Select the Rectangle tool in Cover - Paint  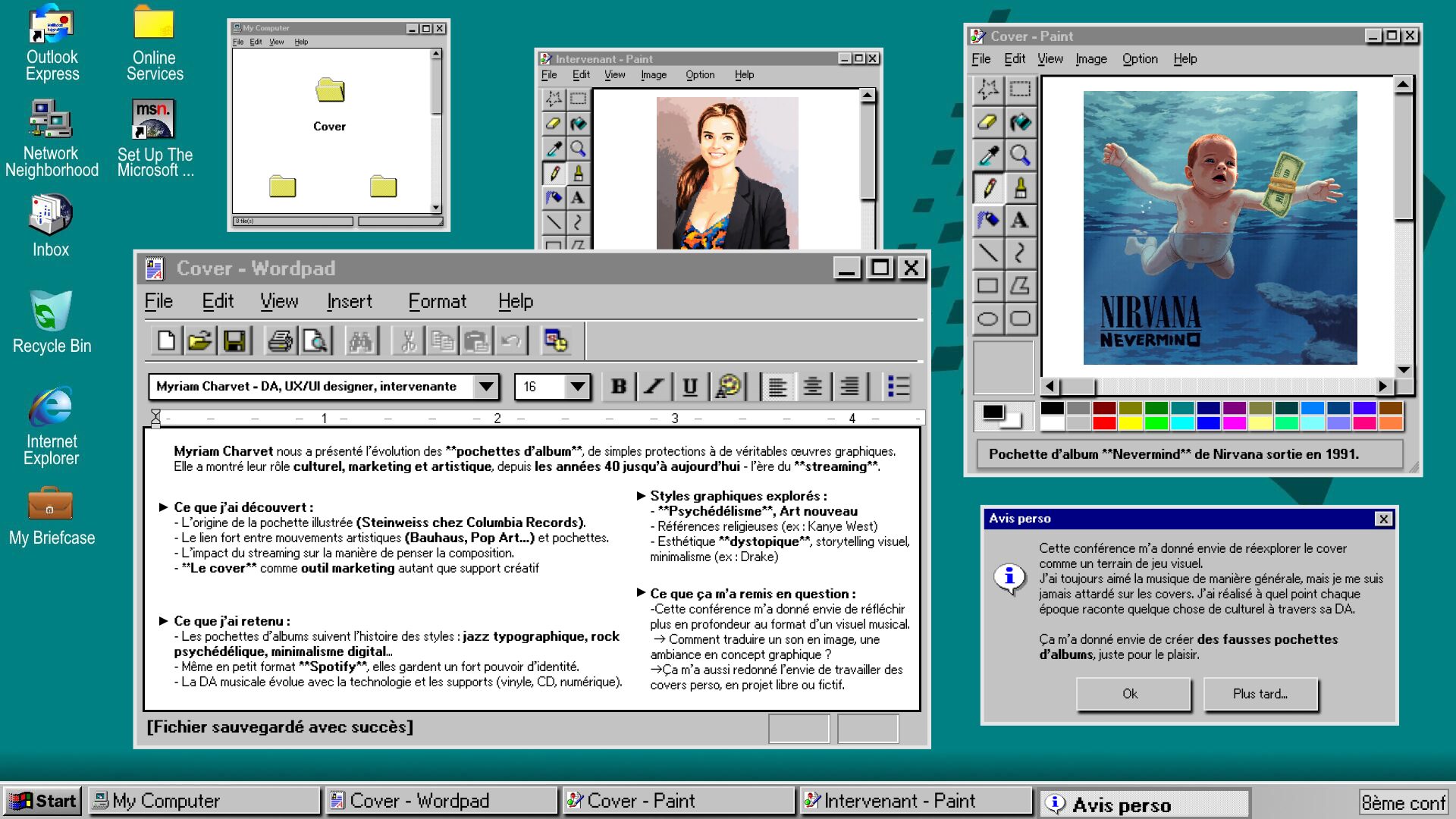pos(988,286)
